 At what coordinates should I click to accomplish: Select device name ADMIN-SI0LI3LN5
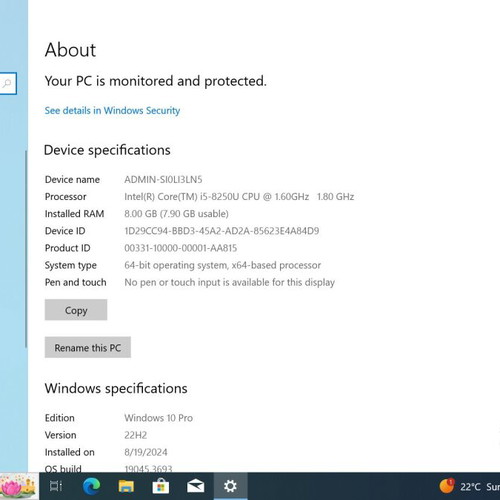coord(163,179)
